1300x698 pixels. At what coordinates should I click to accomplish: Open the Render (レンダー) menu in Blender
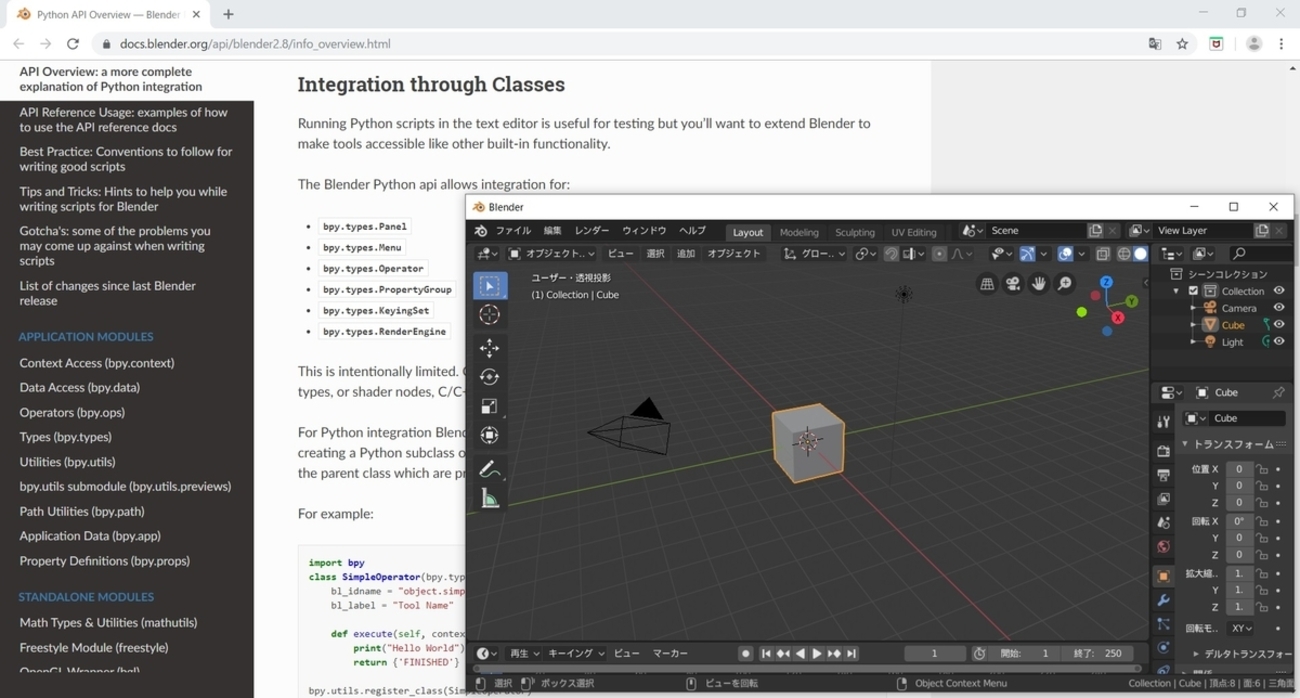point(592,231)
